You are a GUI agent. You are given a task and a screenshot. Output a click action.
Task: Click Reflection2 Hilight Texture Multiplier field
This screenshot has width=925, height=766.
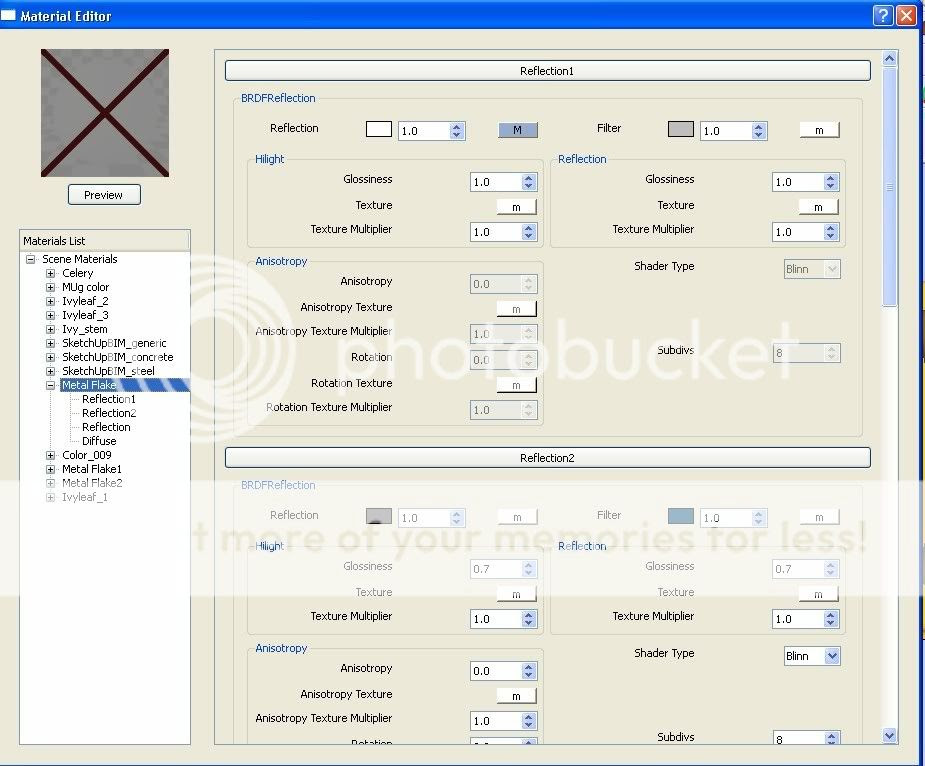click(x=496, y=619)
